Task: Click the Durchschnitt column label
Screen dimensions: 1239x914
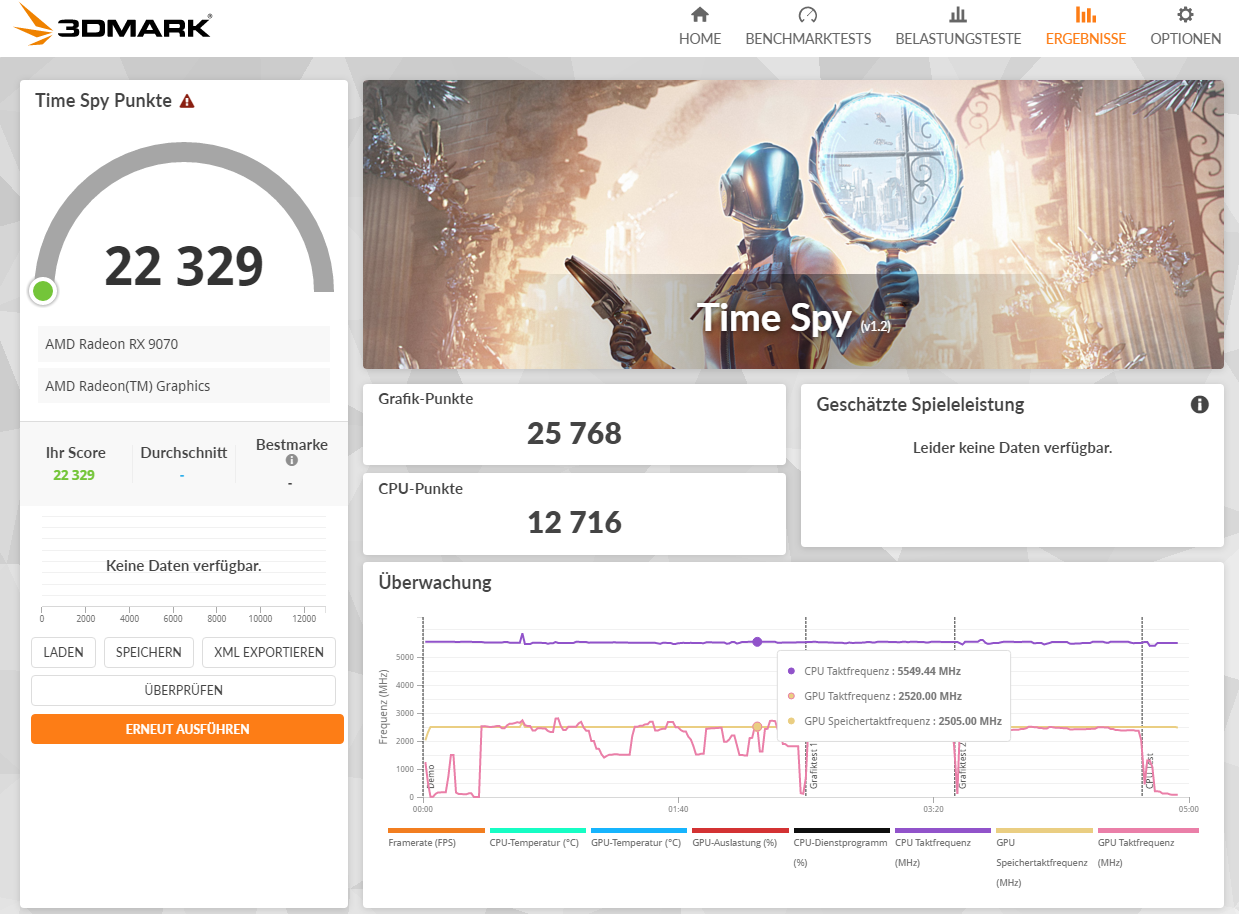Action: coord(184,453)
